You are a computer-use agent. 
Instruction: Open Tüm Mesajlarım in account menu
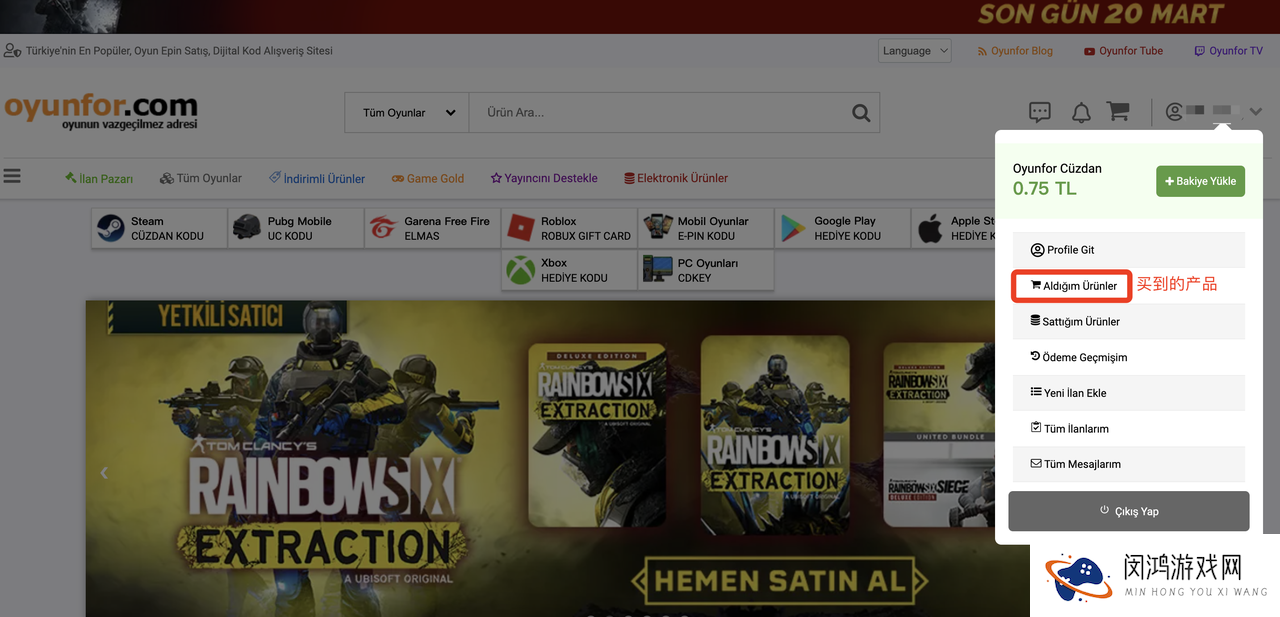pos(1129,464)
